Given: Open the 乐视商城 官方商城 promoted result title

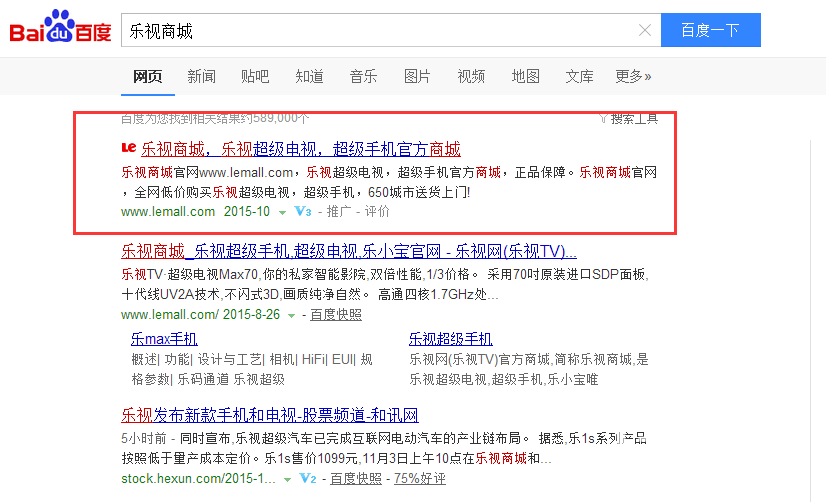Looking at the screenshot, I should tap(300, 149).
